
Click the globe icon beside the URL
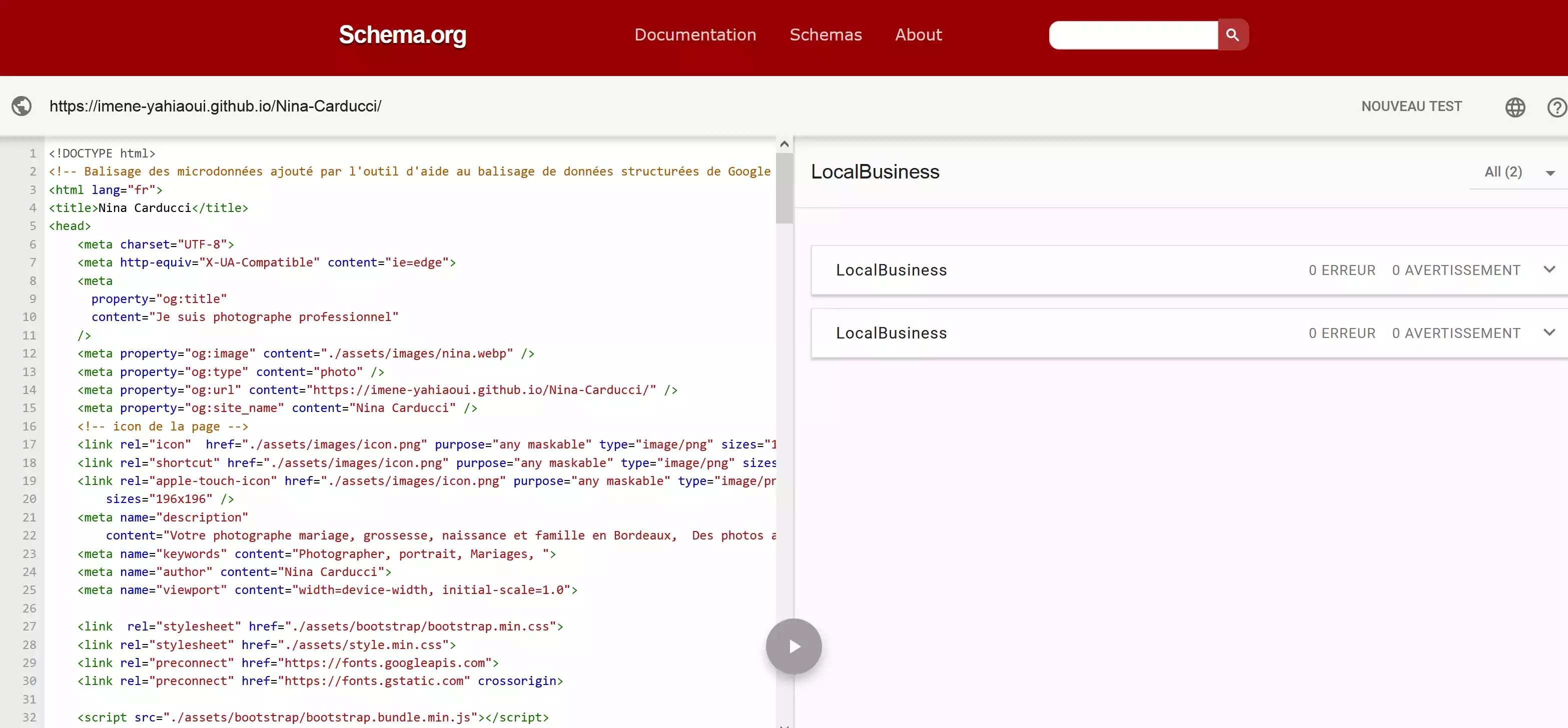(x=22, y=106)
